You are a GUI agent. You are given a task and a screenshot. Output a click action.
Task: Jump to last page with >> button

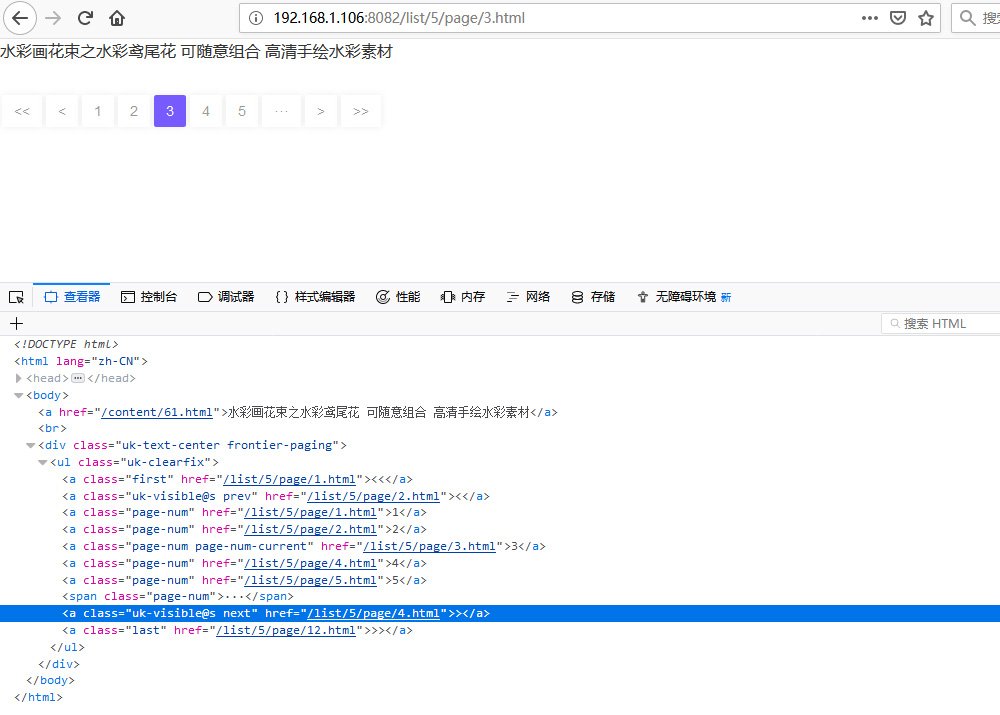click(361, 111)
